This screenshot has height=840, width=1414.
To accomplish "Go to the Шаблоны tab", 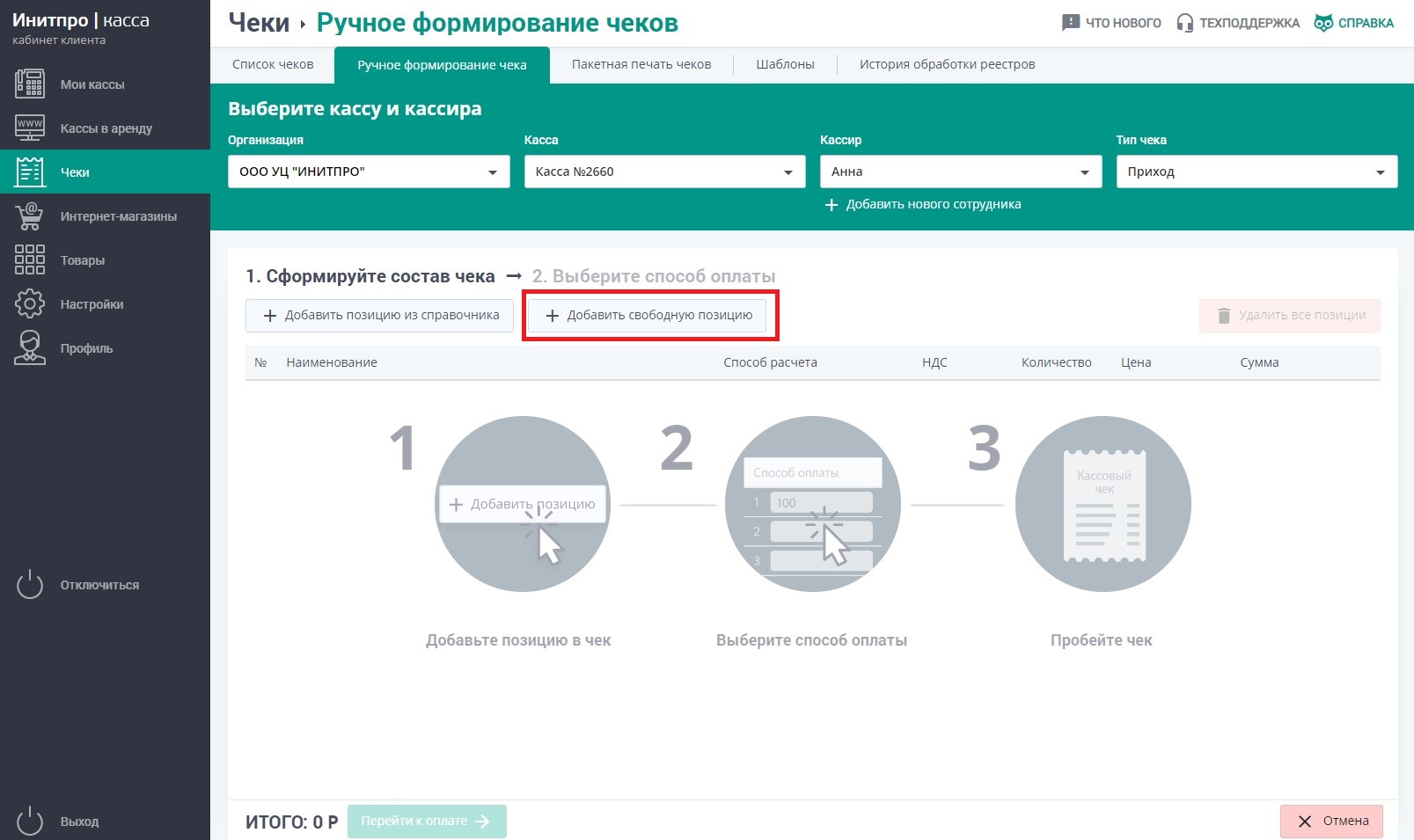I will [x=785, y=64].
